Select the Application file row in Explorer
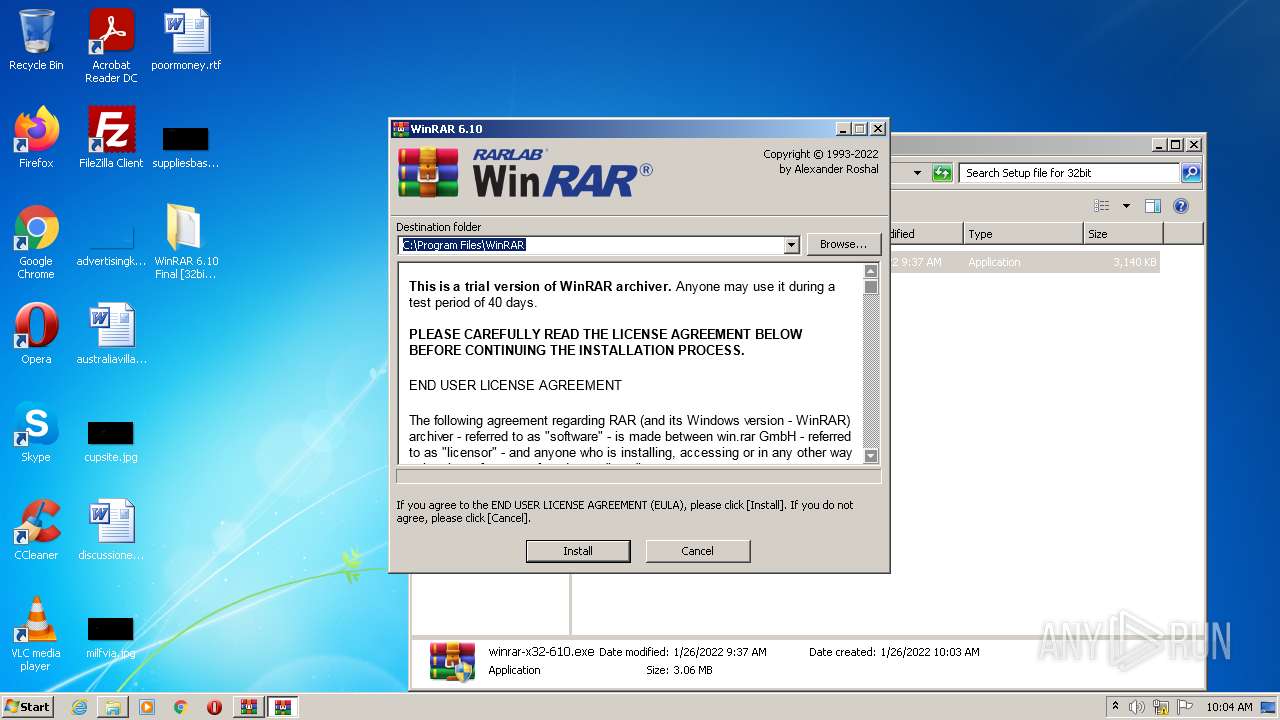This screenshot has height=720, width=1280. (x=1024, y=262)
